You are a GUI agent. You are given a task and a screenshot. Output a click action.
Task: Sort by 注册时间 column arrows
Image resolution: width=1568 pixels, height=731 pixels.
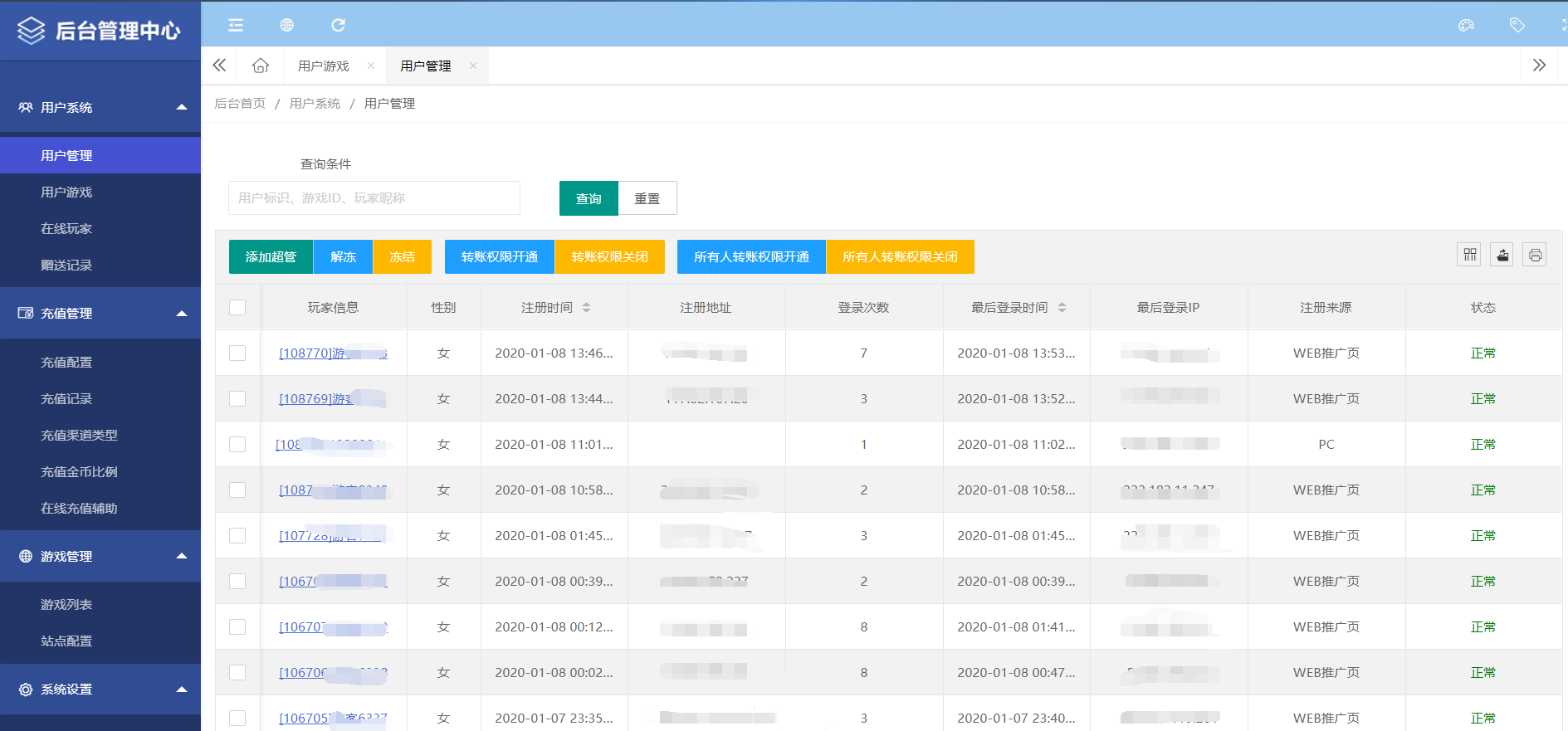tap(586, 308)
